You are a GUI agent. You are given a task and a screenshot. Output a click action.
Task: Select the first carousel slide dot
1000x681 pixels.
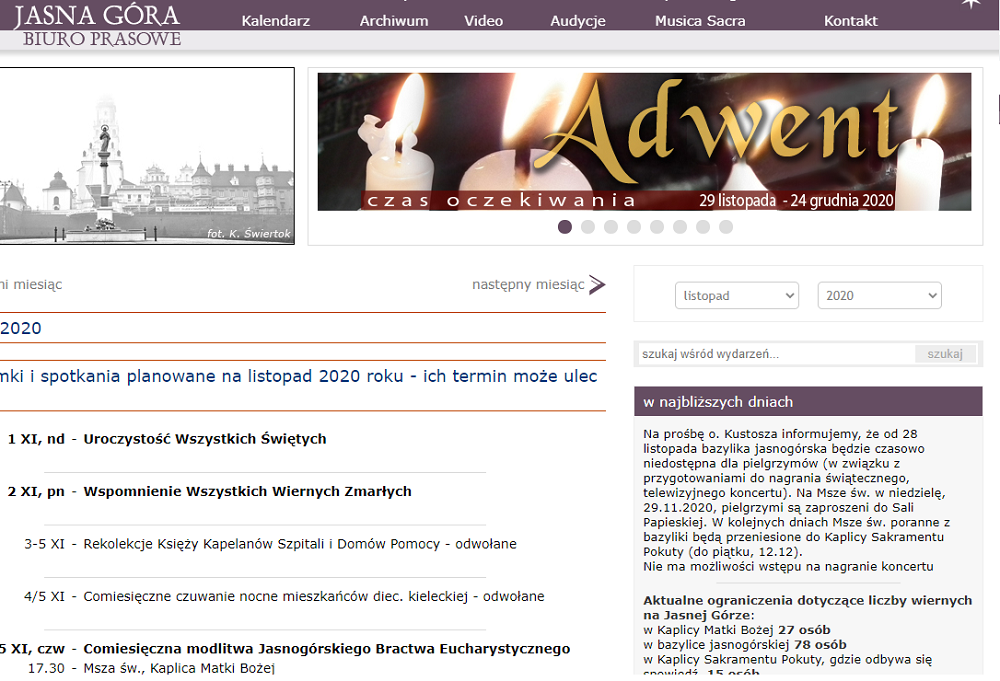point(565,227)
